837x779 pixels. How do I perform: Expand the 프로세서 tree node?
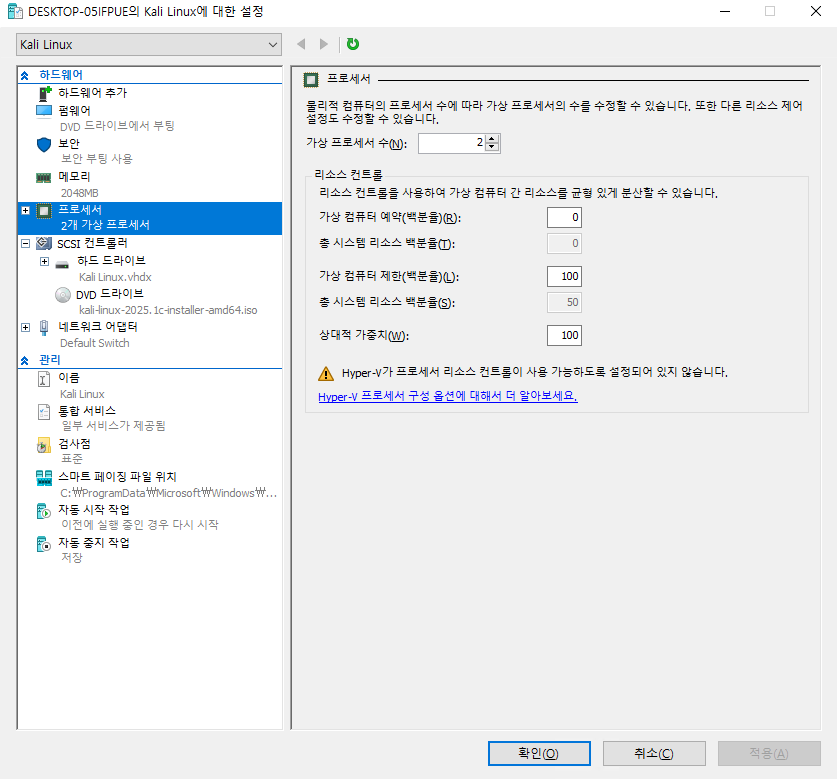[x=25, y=210]
